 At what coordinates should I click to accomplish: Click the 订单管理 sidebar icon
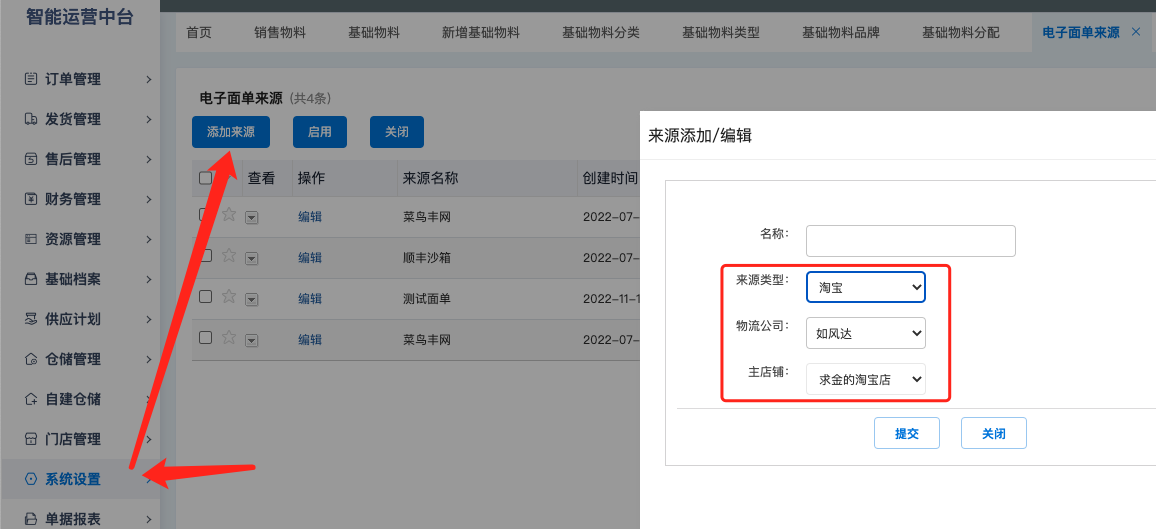(31, 79)
